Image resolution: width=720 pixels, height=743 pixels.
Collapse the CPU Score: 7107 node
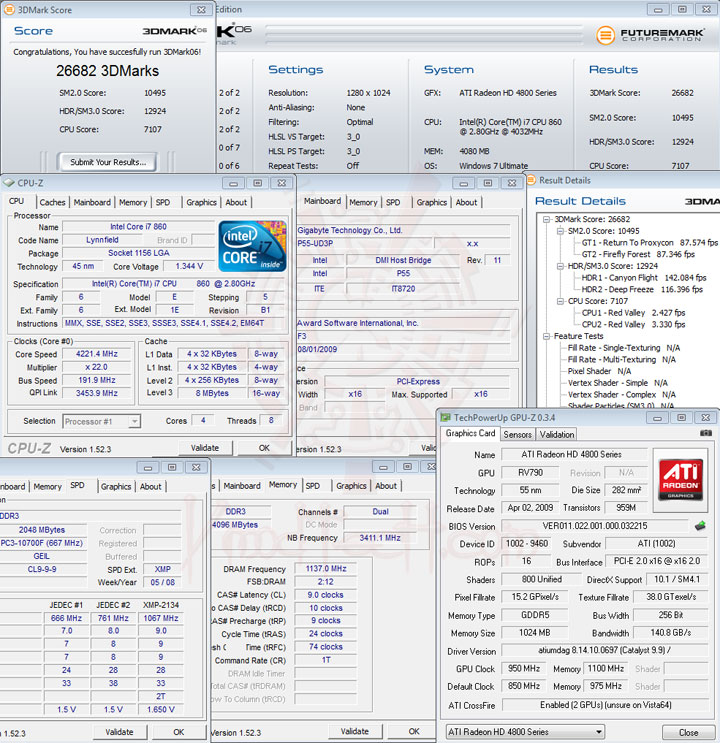(560, 301)
